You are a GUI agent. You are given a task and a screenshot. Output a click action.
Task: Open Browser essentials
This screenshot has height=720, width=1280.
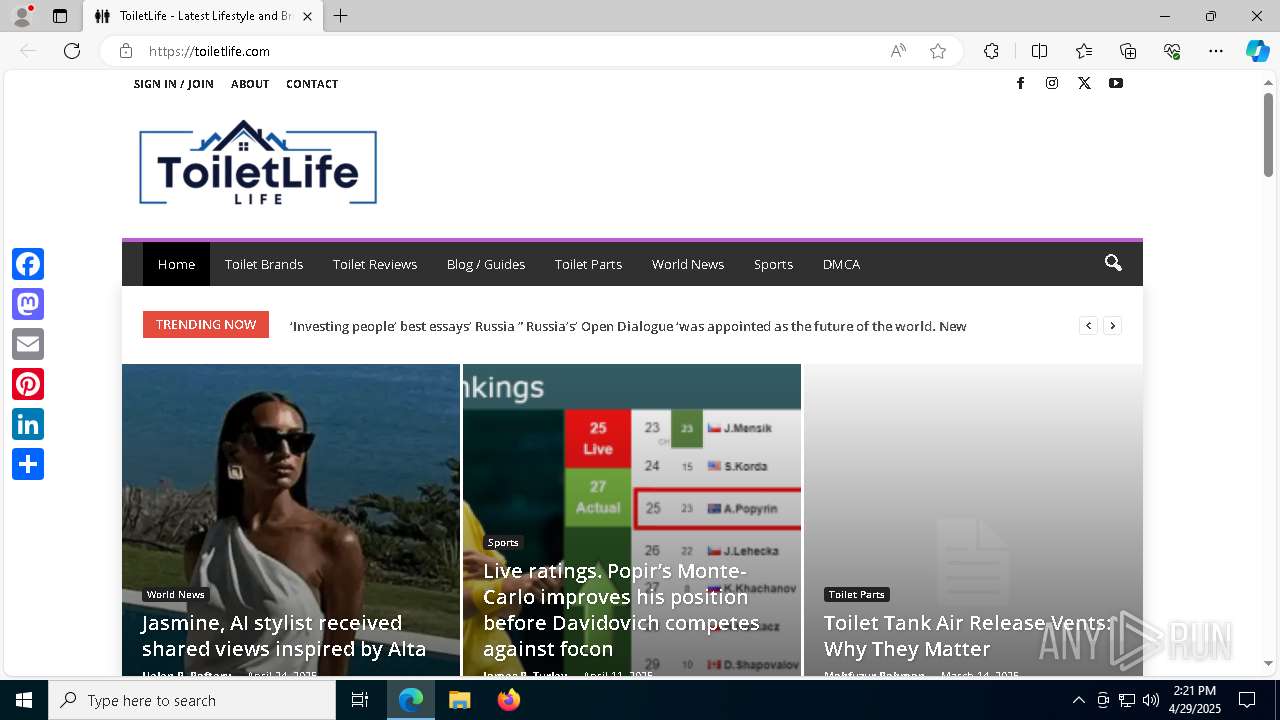1172,51
